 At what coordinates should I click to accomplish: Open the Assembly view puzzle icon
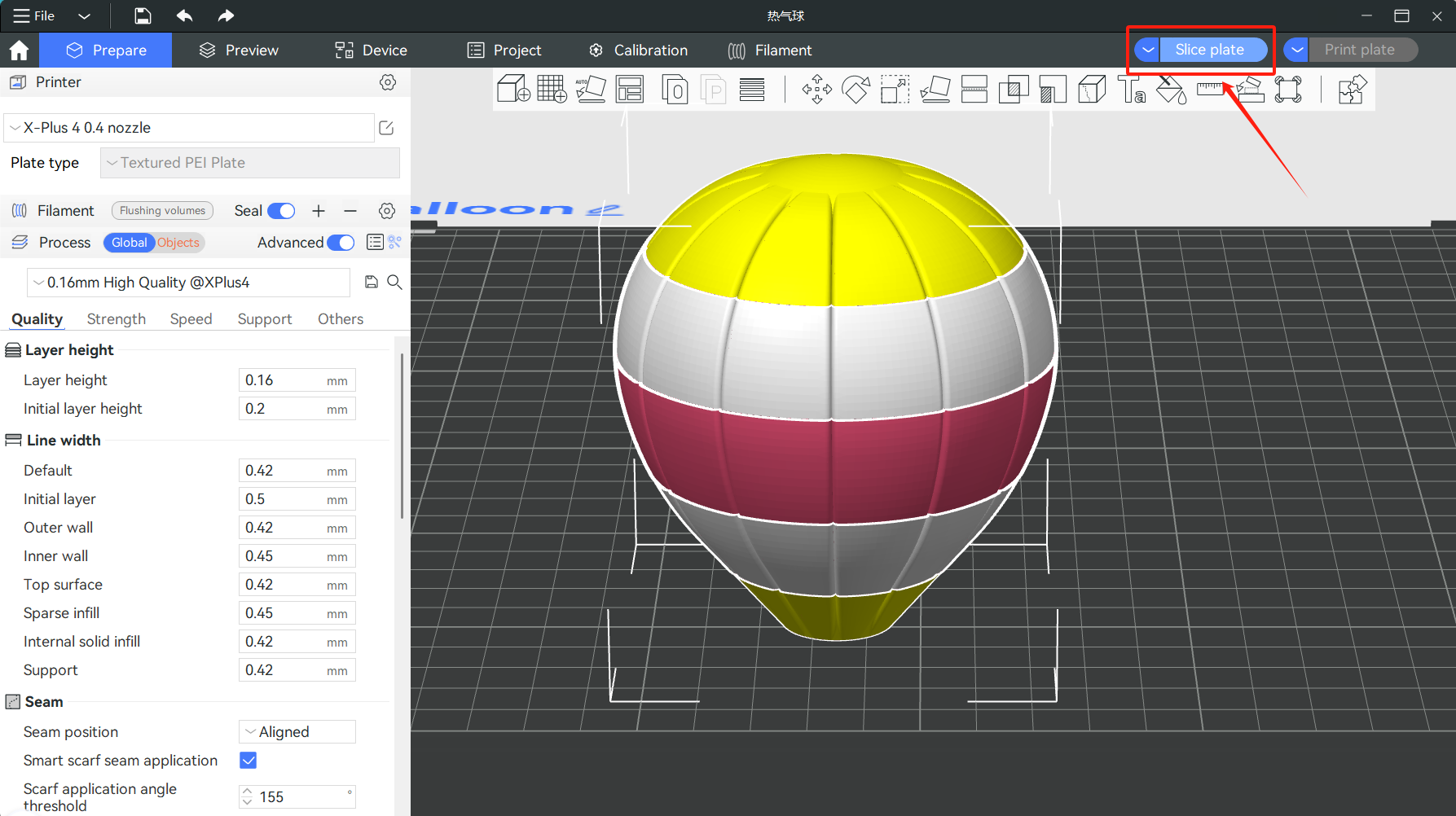coord(1352,89)
